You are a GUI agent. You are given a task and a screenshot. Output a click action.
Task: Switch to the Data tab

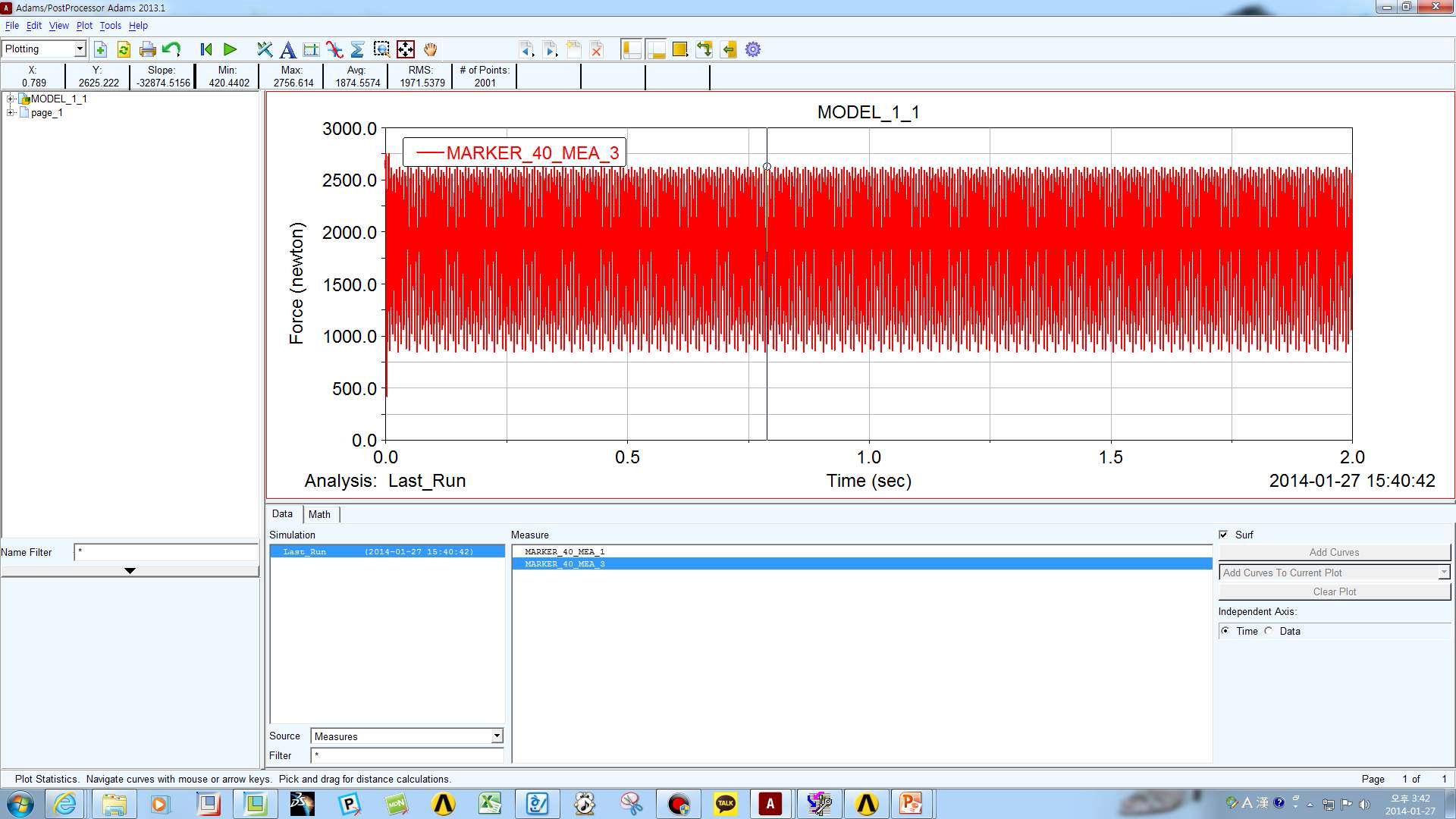coord(282,514)
